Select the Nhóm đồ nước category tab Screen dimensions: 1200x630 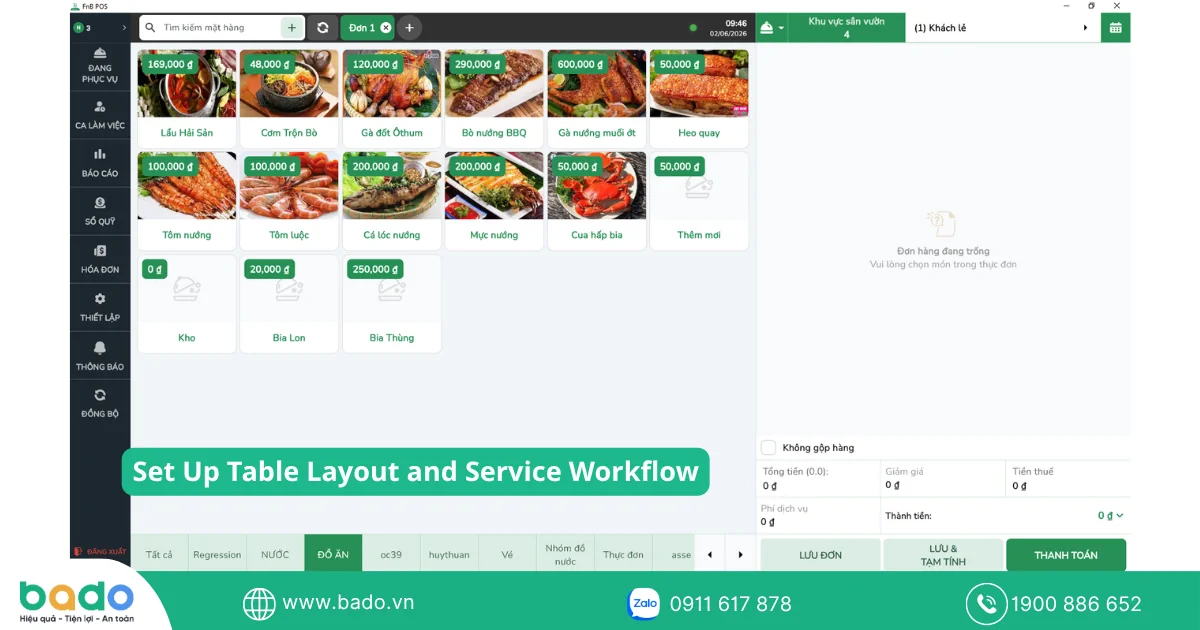(x=565, y=555)
